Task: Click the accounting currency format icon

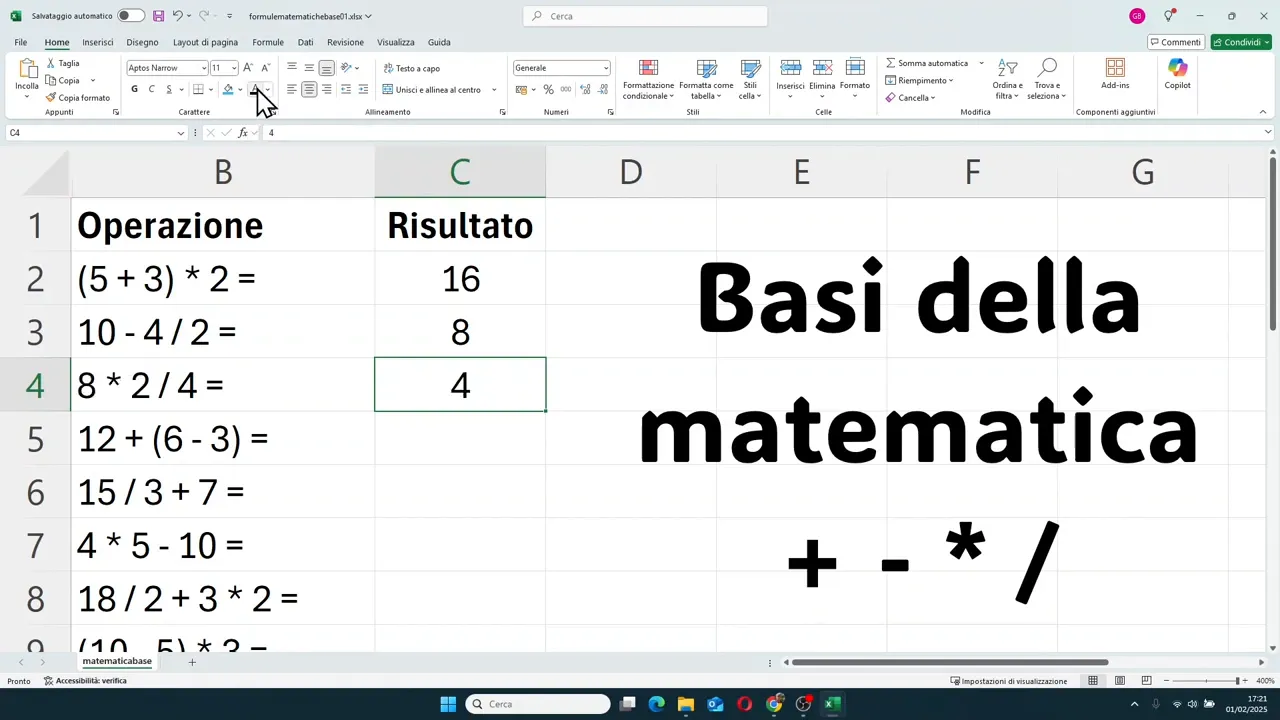Action: pos(521,89)
